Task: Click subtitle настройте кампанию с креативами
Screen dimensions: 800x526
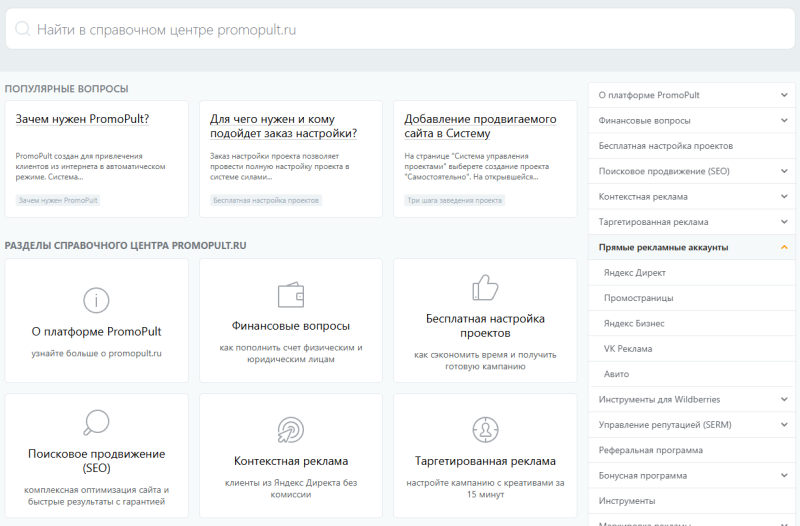Action: (485, 488)
